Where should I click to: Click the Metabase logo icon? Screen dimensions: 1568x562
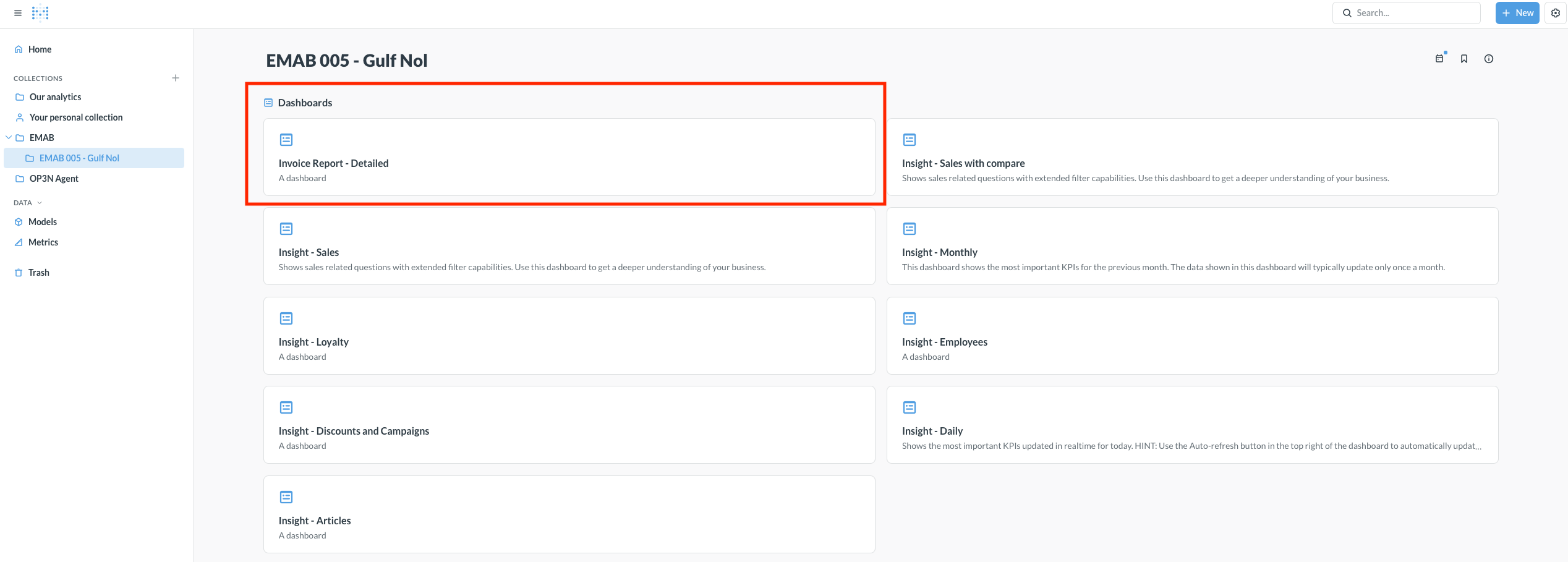(x=40, y=13)
